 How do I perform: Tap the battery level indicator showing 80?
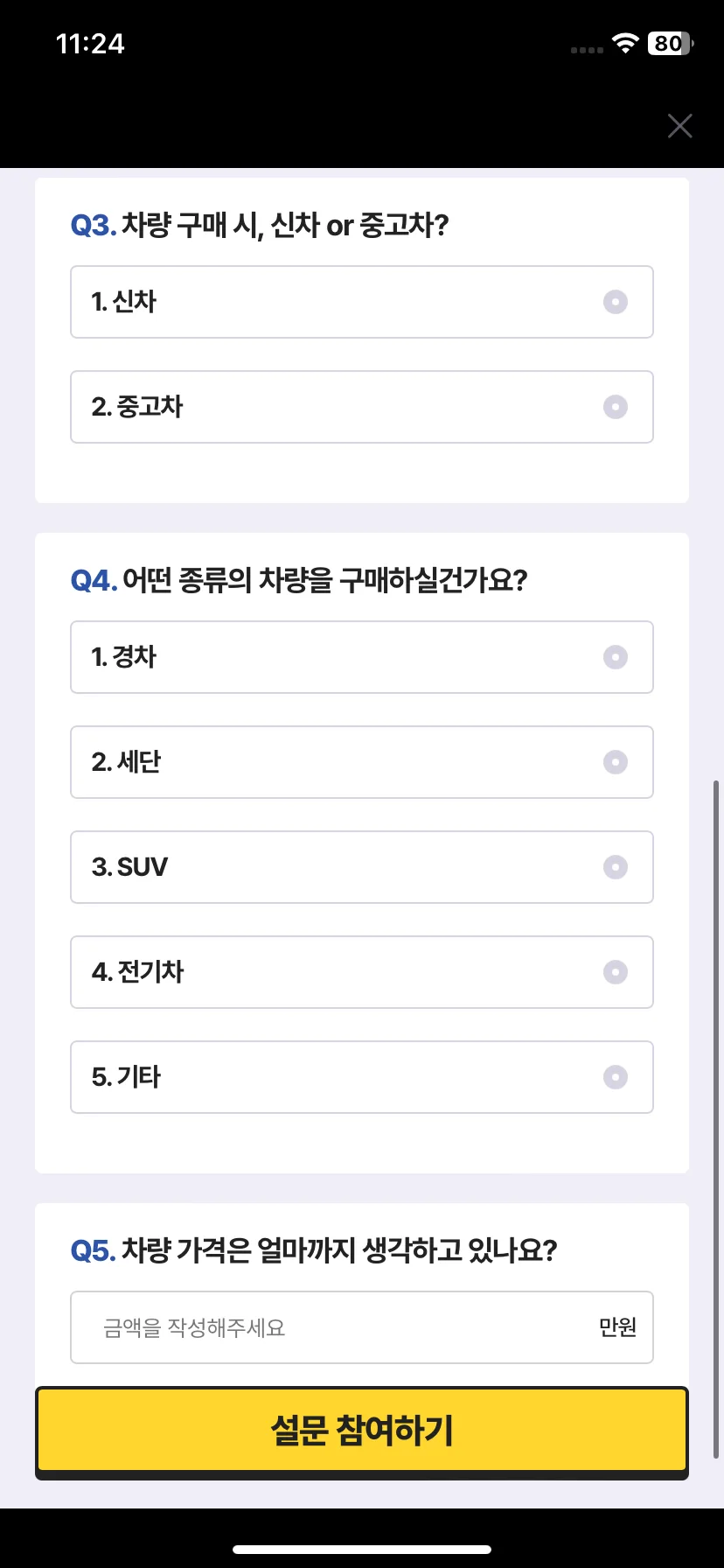pos(670,43)
